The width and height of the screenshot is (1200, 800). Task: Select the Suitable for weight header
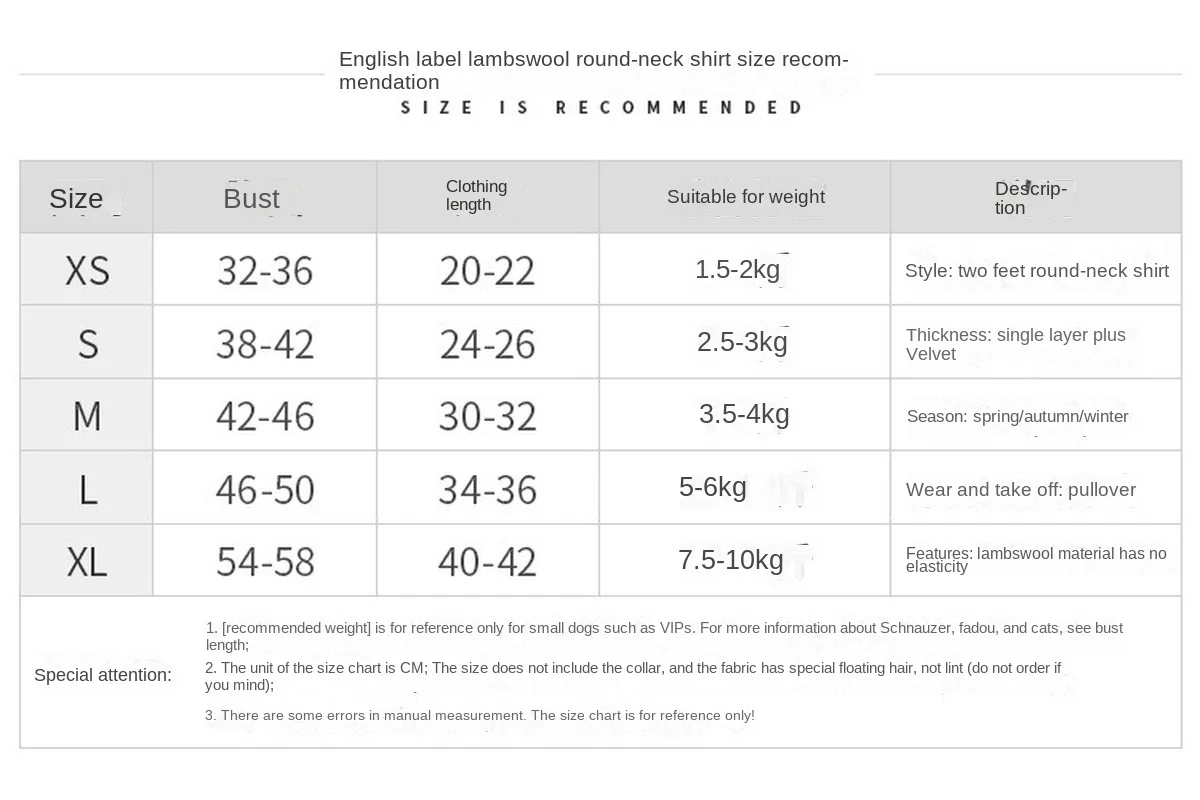coord(746,197)
